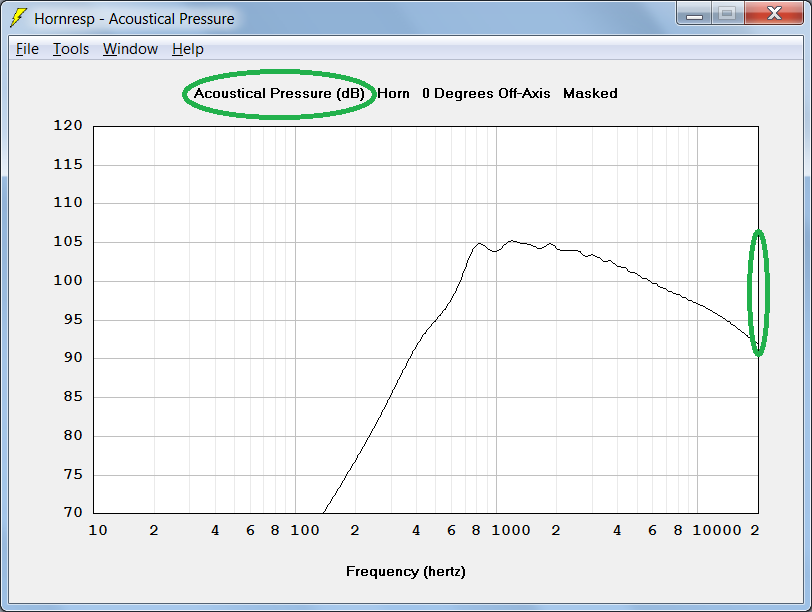Open the Tools menu
Screen dimensions: 812x612
click(71, 49)
